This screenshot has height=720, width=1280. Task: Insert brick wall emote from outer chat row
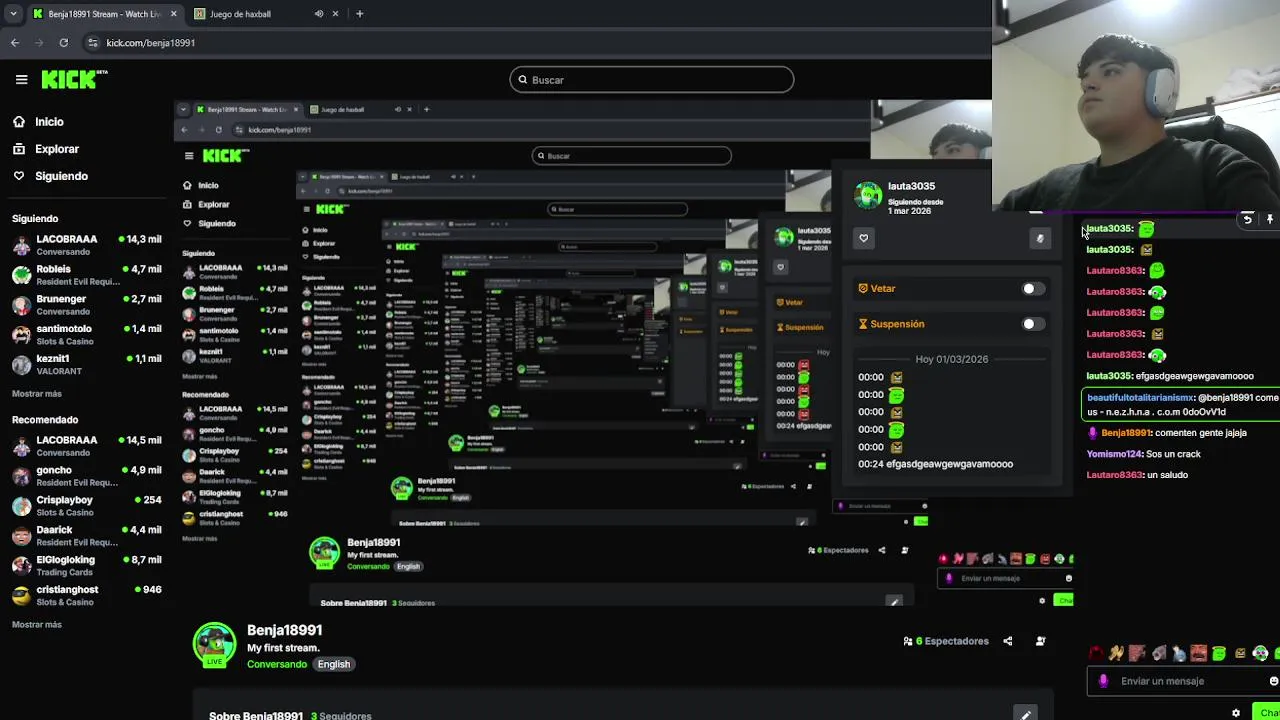coord(1138,654)
